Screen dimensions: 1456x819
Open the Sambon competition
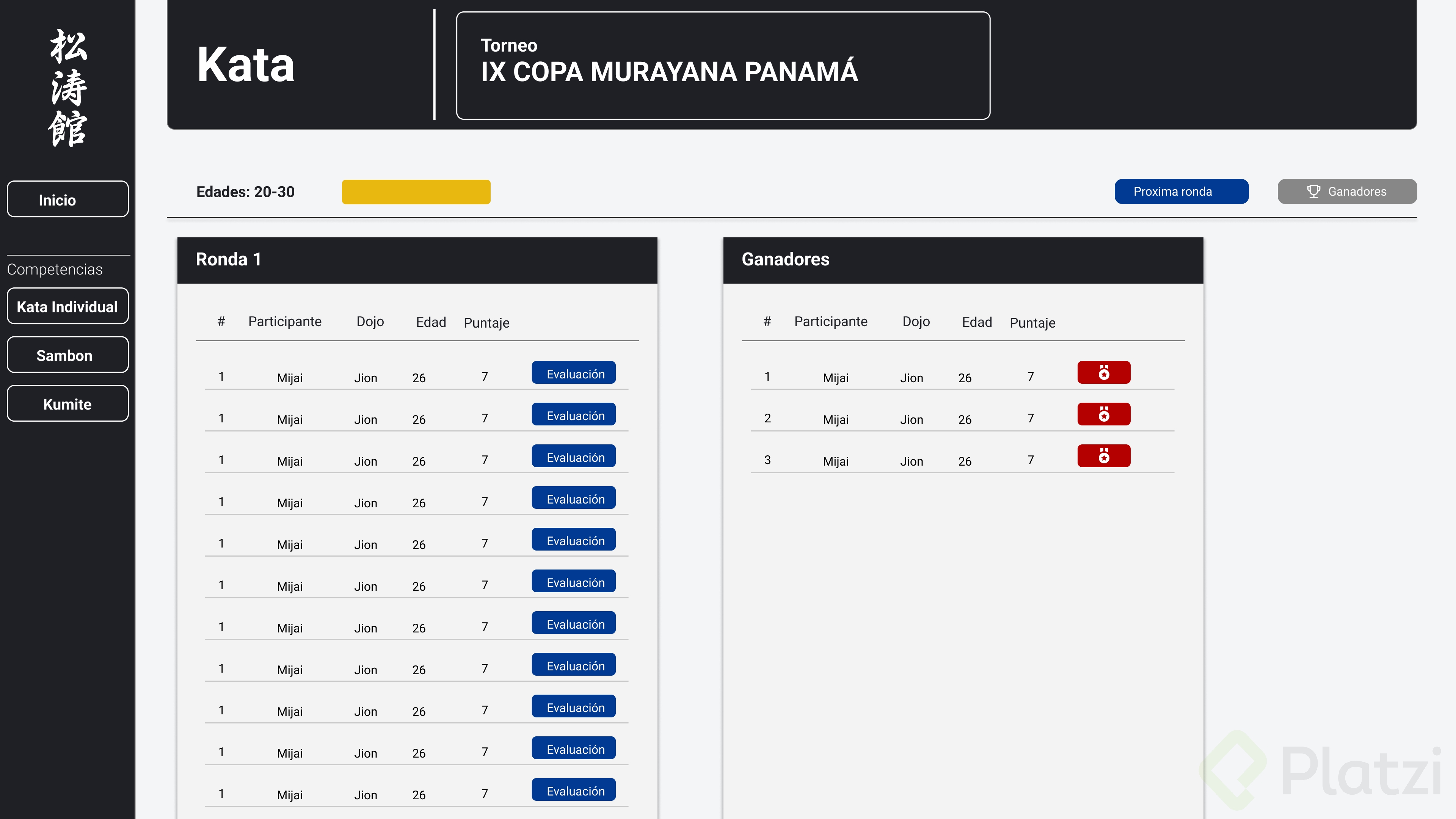coord(68,355)
